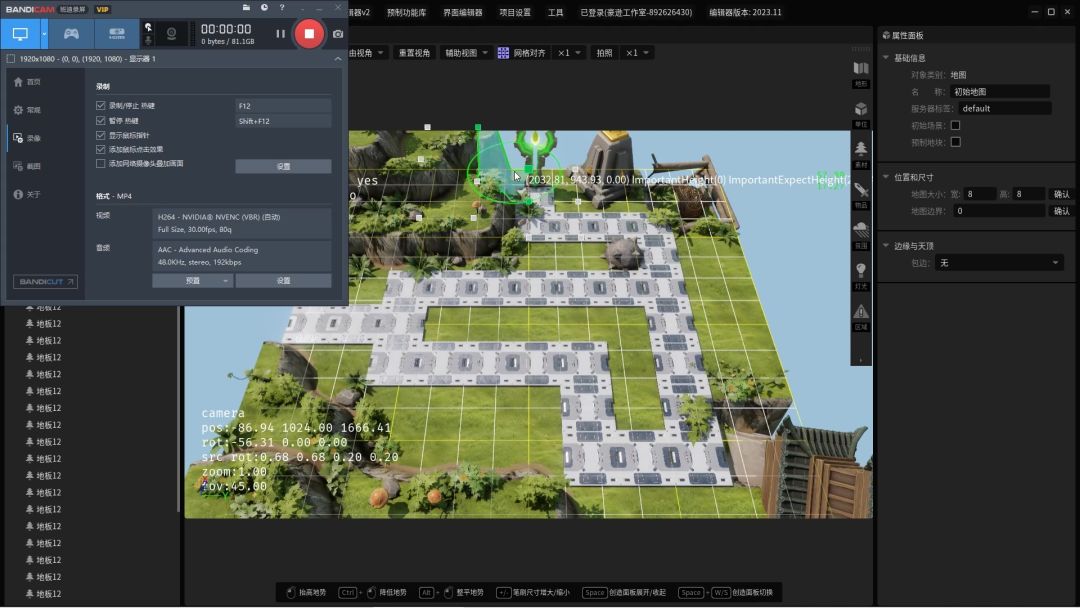Select the 素材 tree asset tool

(x=860, y=152)
